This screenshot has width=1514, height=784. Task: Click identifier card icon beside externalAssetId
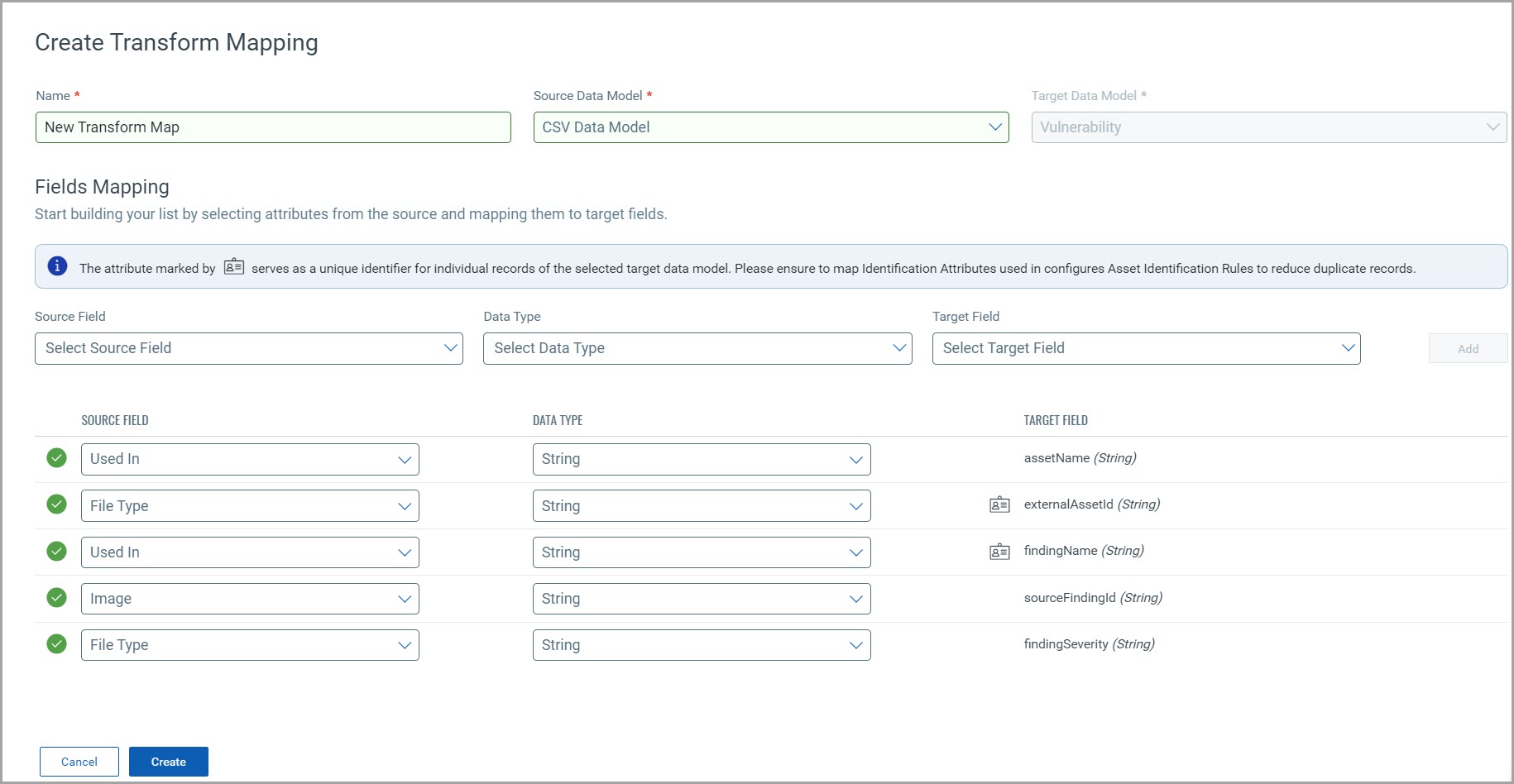point(999,504)
